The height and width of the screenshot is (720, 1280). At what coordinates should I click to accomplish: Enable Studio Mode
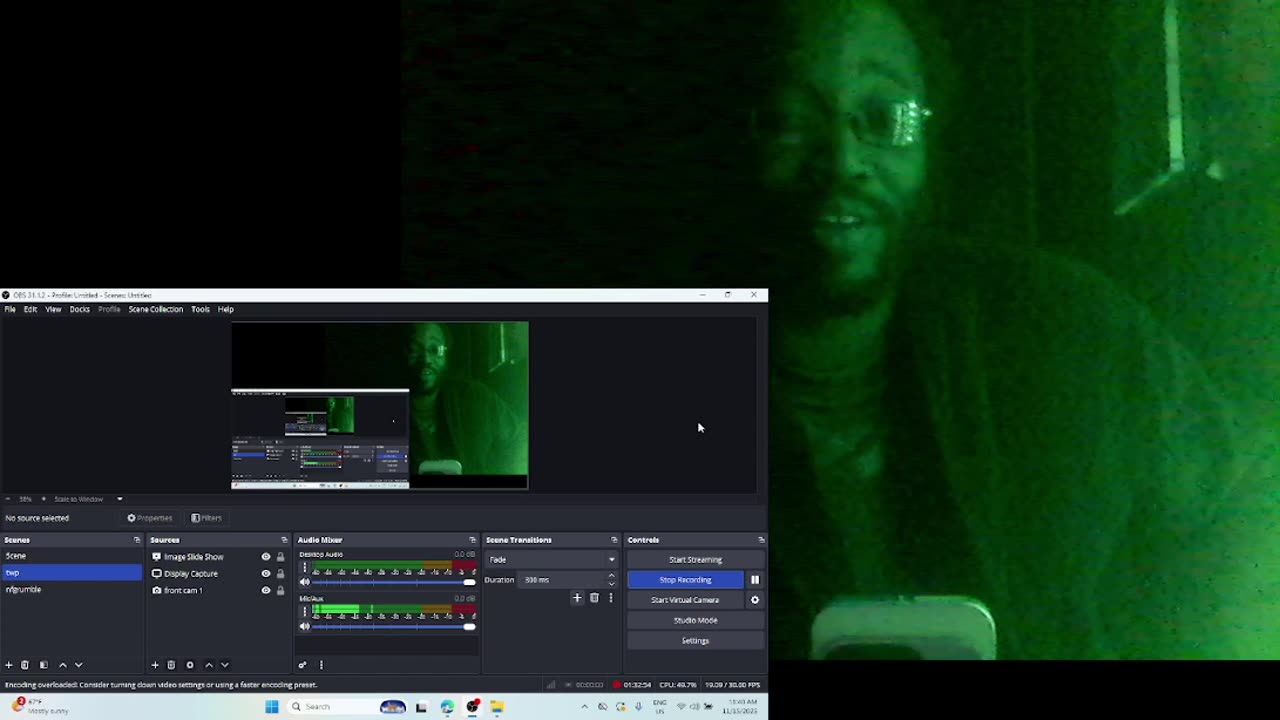[x=695, y=620]
